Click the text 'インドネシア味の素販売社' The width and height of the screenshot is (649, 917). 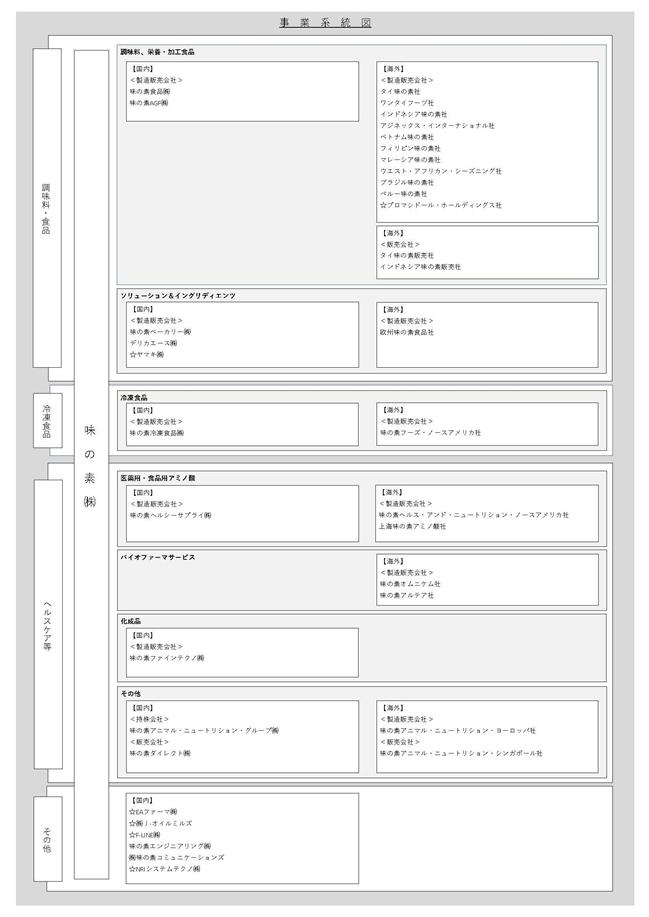[420, 267]
